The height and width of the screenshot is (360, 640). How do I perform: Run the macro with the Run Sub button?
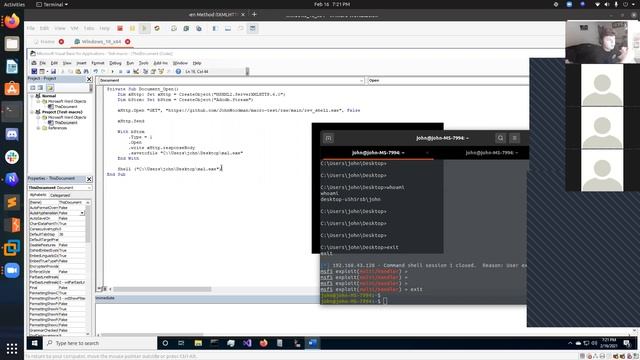tap(112, 71)
